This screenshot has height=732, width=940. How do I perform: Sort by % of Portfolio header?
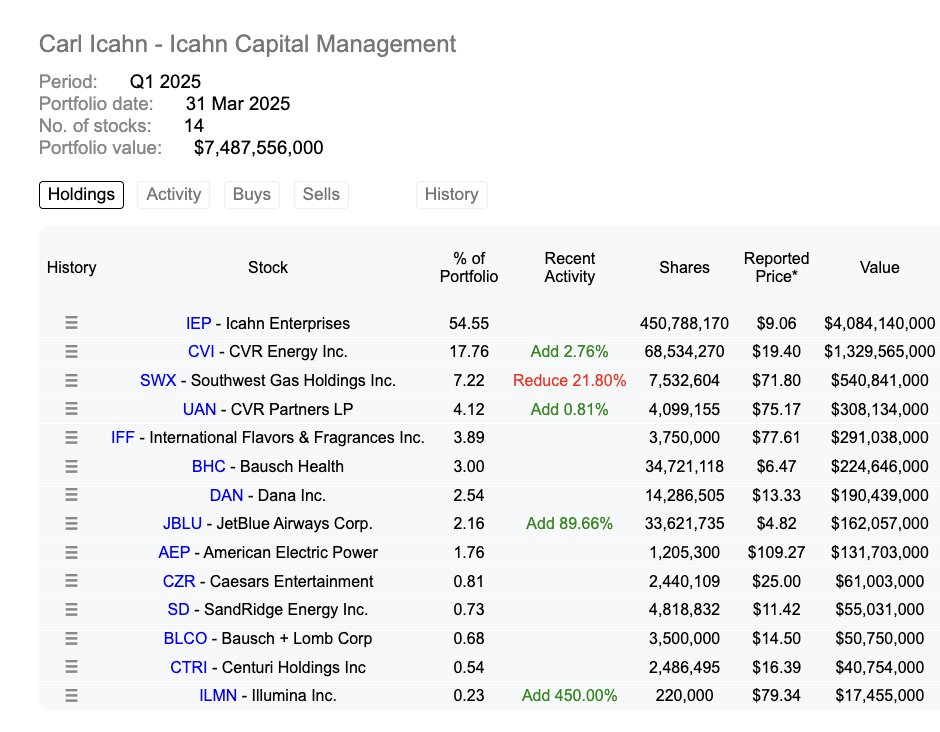click(x=469, y=267)
